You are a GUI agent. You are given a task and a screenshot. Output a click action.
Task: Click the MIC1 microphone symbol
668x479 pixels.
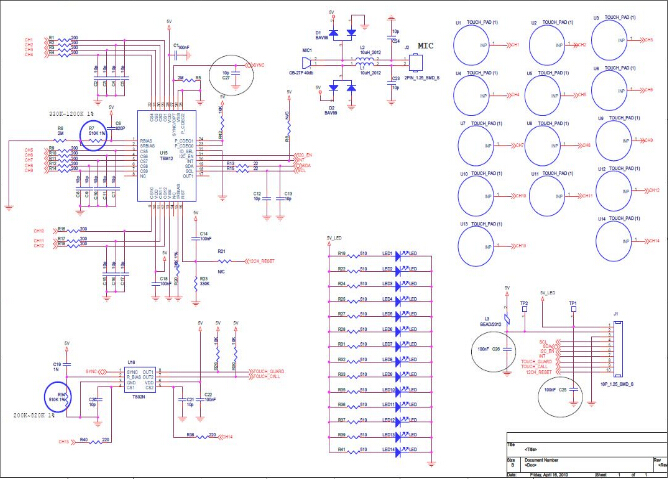point(306,63)
